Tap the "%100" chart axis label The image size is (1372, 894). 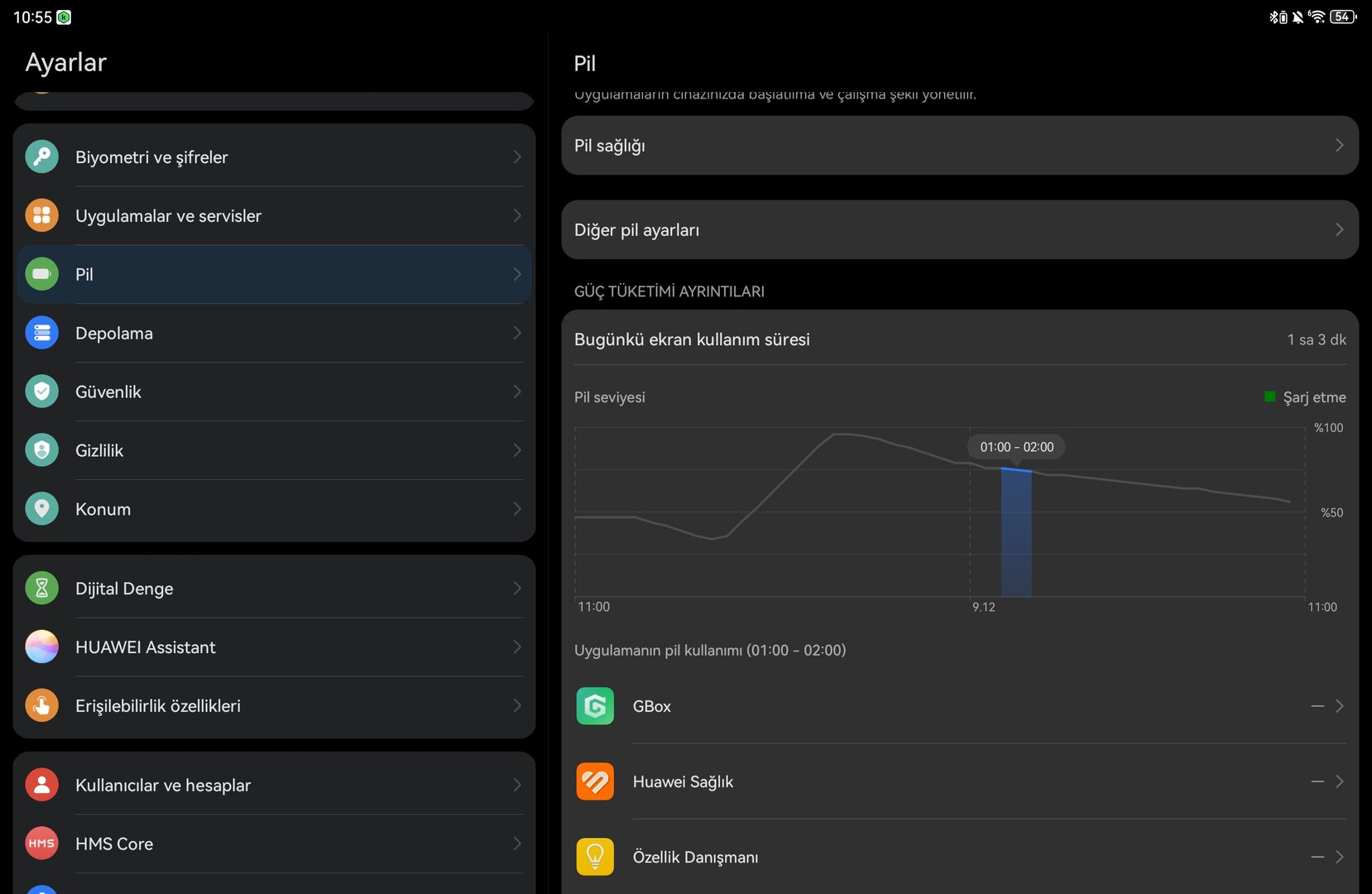(1329, 428)
